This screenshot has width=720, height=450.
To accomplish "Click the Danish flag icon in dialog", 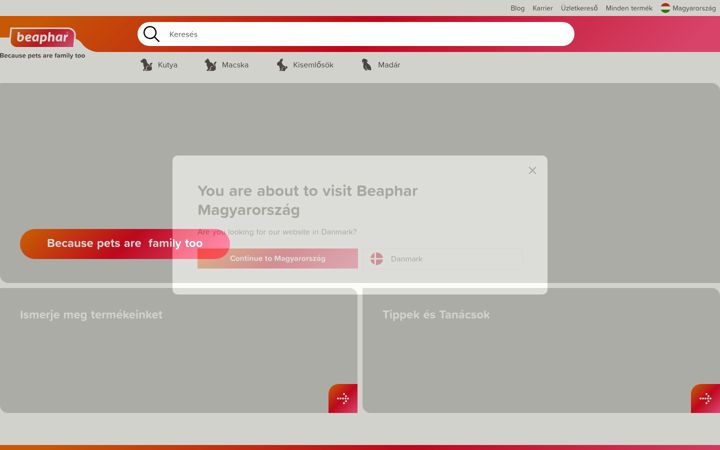I will [x=377, y=259].
